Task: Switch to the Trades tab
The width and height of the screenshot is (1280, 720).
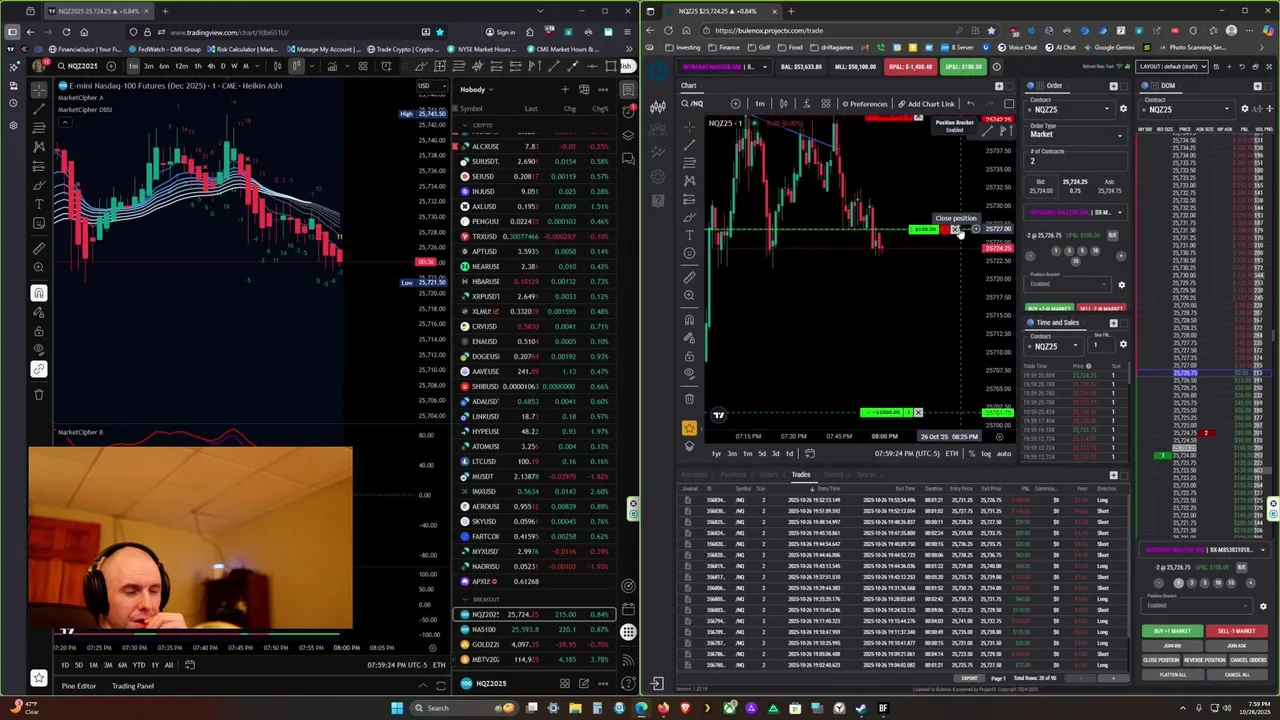Action: pos(801,475)
